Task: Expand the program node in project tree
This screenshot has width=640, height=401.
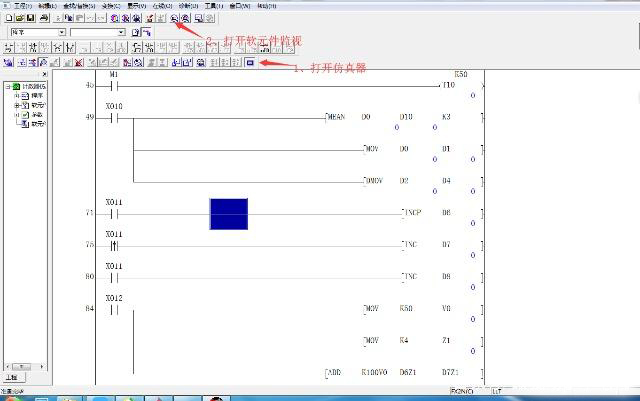Action: pos(17,96)
